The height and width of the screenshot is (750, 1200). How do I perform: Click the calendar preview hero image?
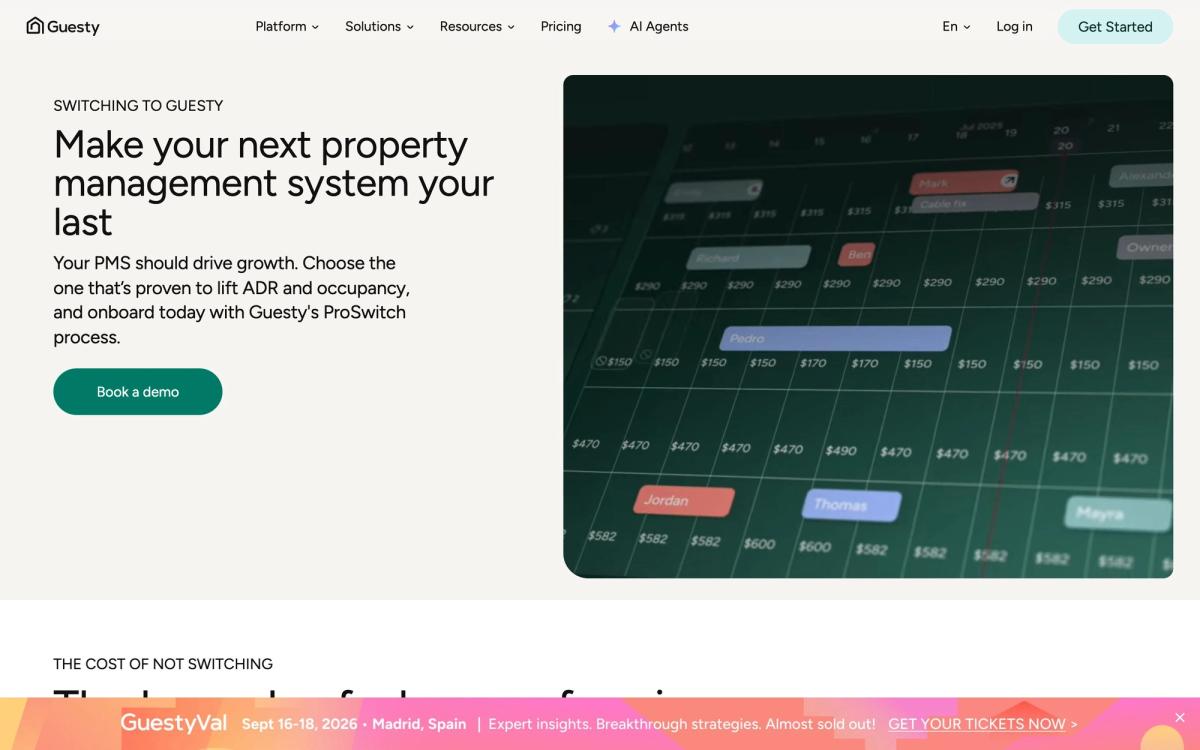[868, 326]
